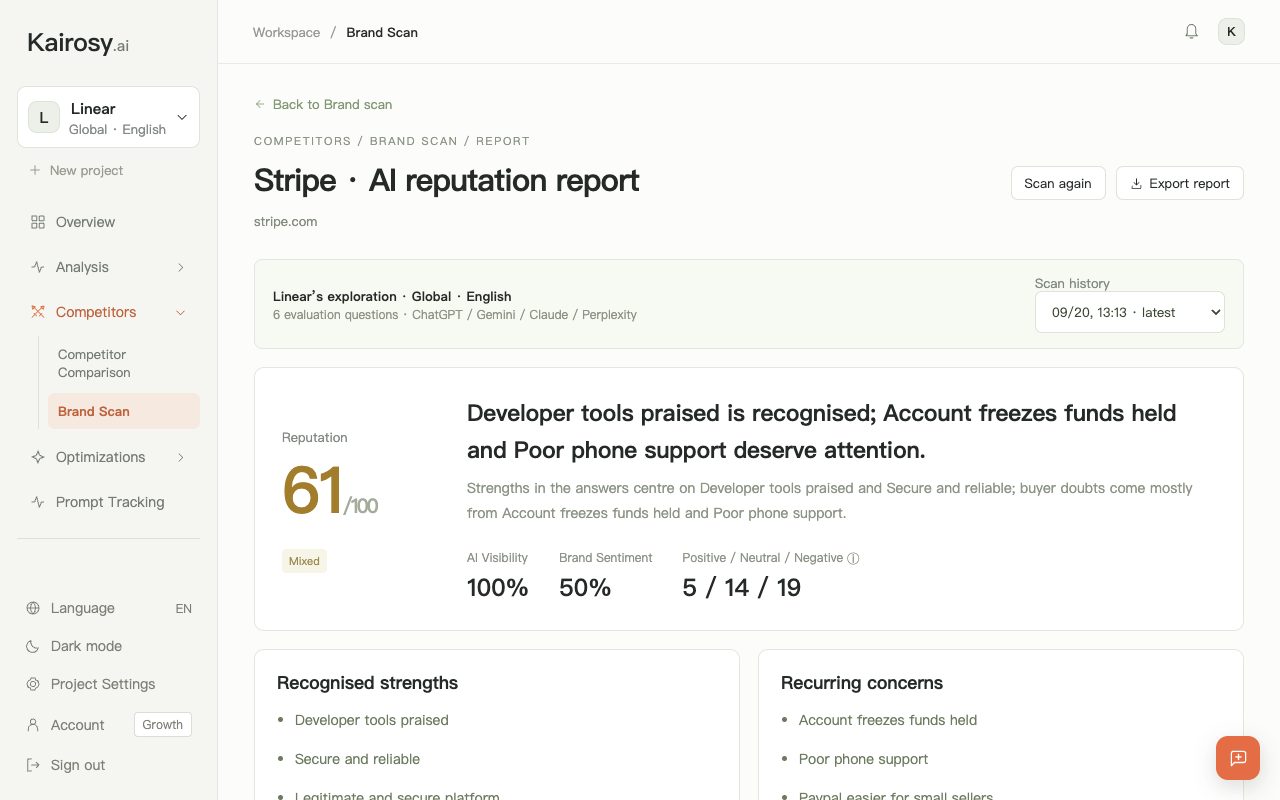The height and width of the screenshot is (800, 1280).
Task: Click the Linear project L avatar
Action: [43, 117]
